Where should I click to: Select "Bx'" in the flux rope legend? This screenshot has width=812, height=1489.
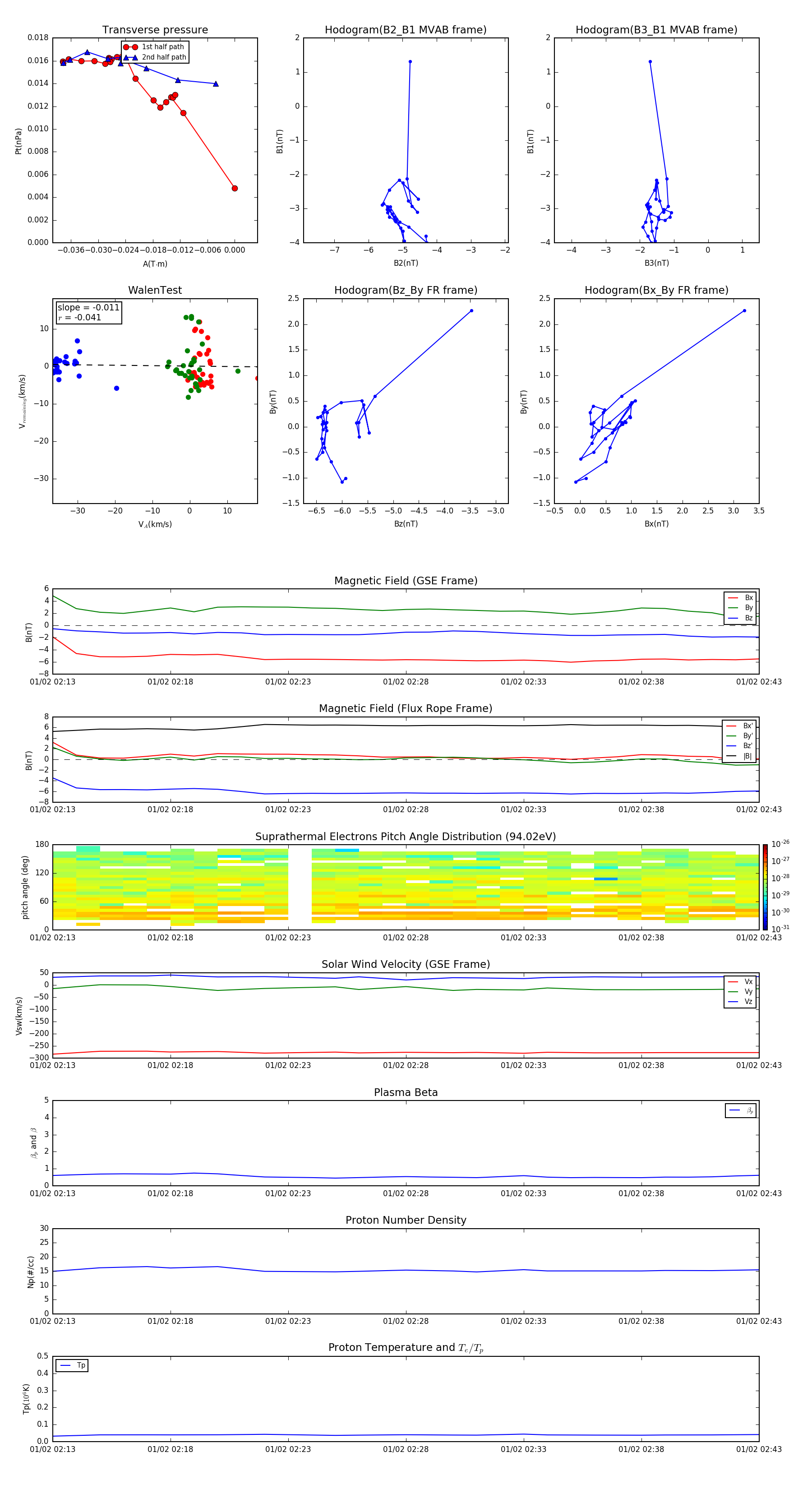click(x=748, y=726)
